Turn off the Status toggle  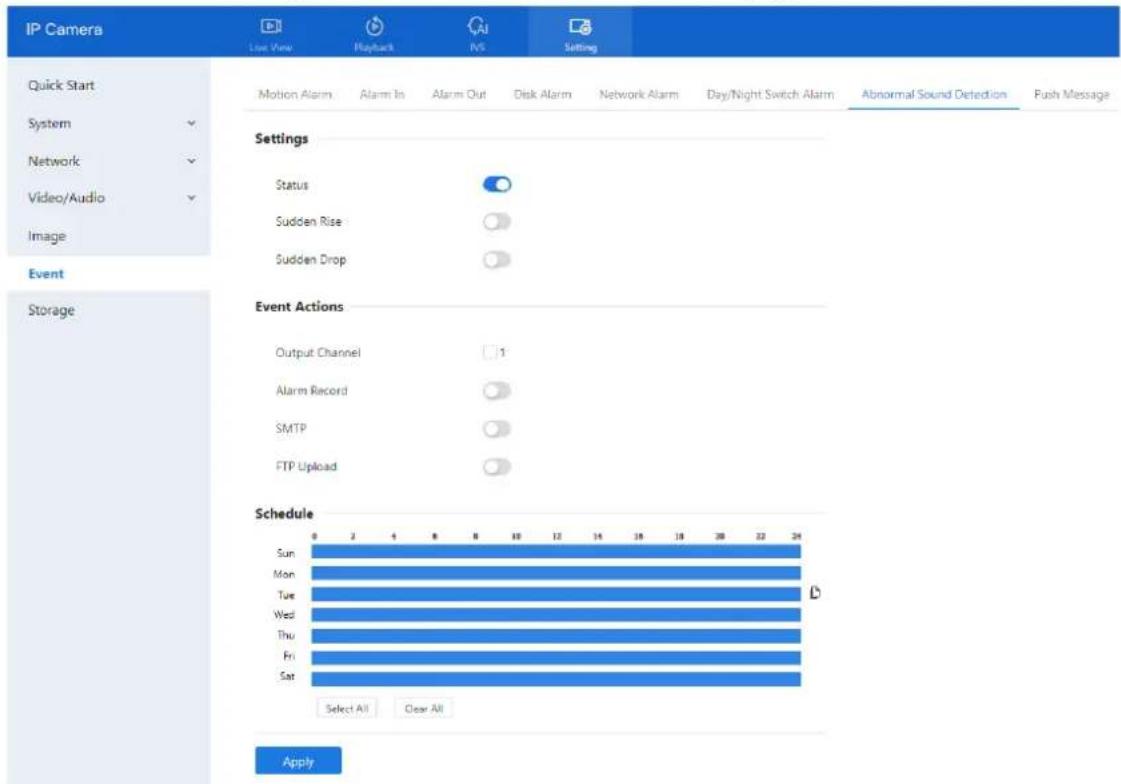(x=497, y=184)
